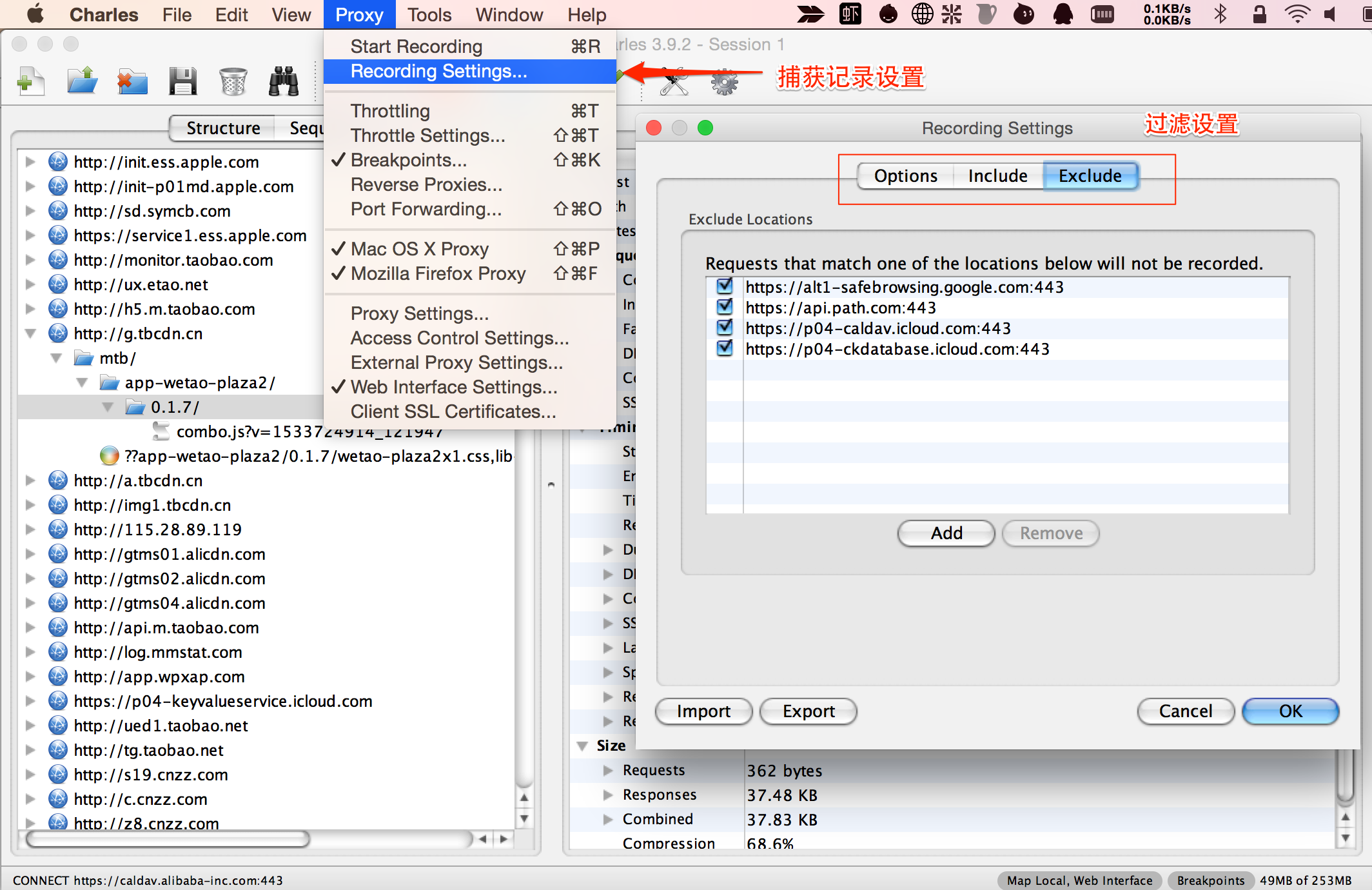Viewport: 1372px width, 890px height.
Task: Collapse the http://g.tbcdn.cn node
Action: (x=30, y=333)
